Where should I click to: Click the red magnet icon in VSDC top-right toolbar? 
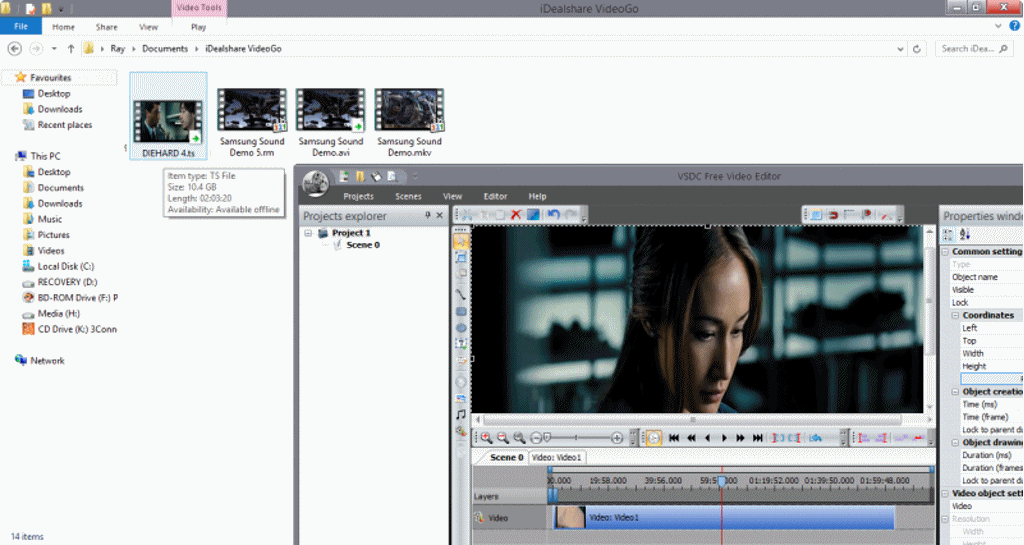(x=833, y=215)
